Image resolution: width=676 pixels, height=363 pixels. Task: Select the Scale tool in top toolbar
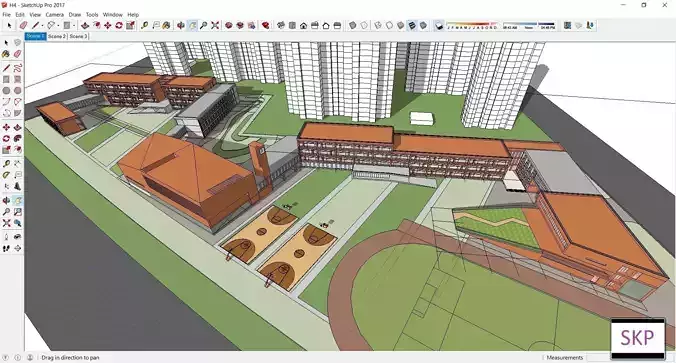(130, 25)
